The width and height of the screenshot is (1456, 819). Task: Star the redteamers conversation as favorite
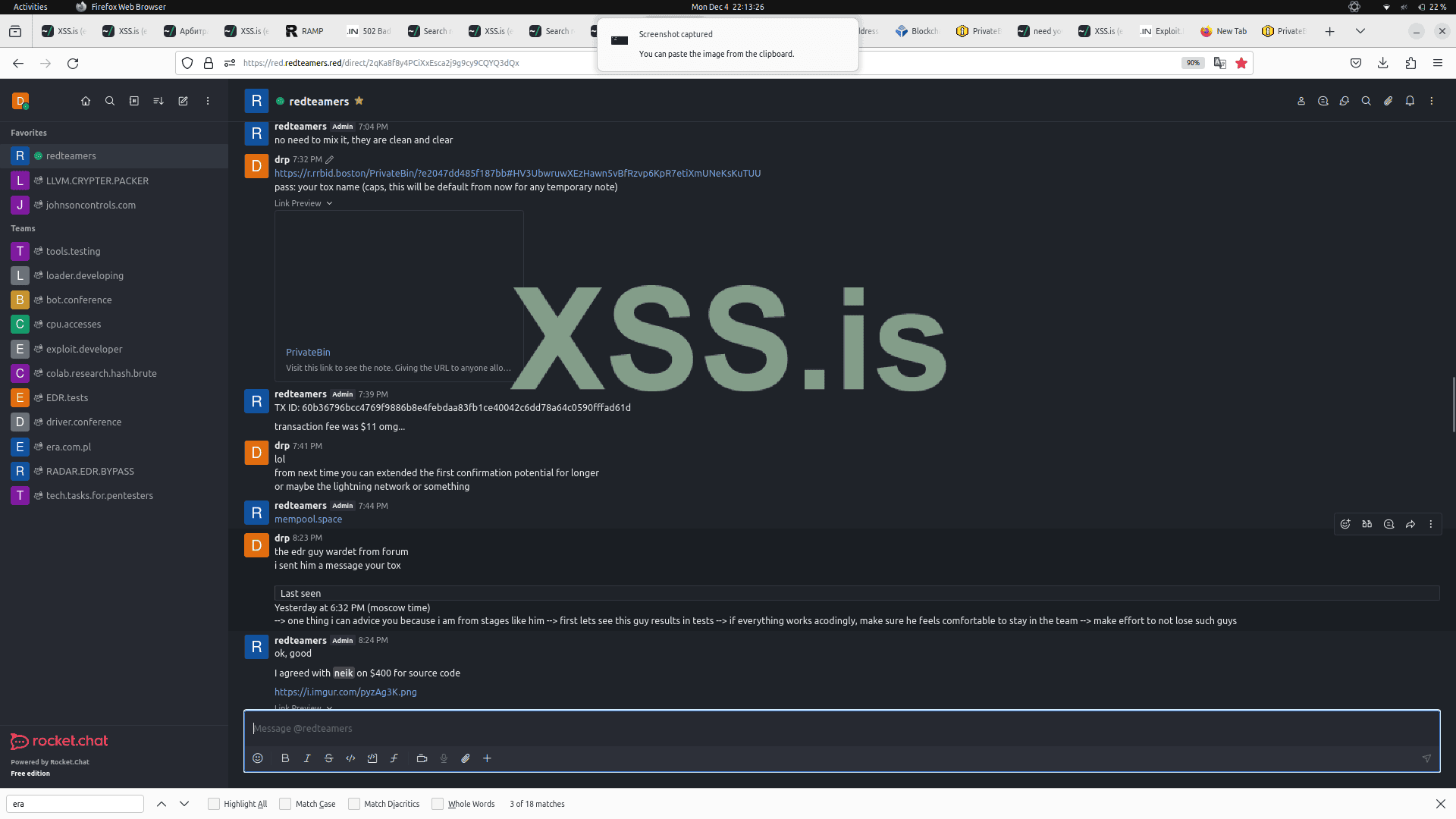tap(359, 101)
